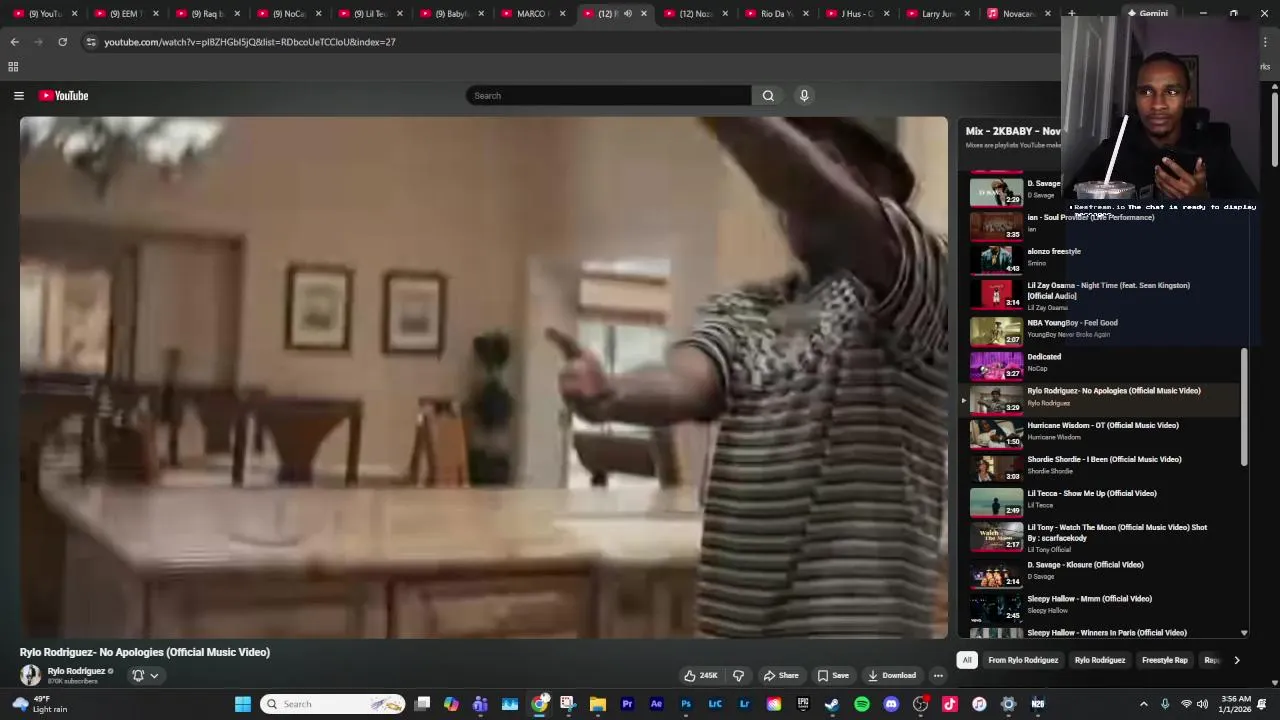Open the YouTube guide hamburger menu
The width and height of the screenshot is (1280, 720).
pos(18,96)
